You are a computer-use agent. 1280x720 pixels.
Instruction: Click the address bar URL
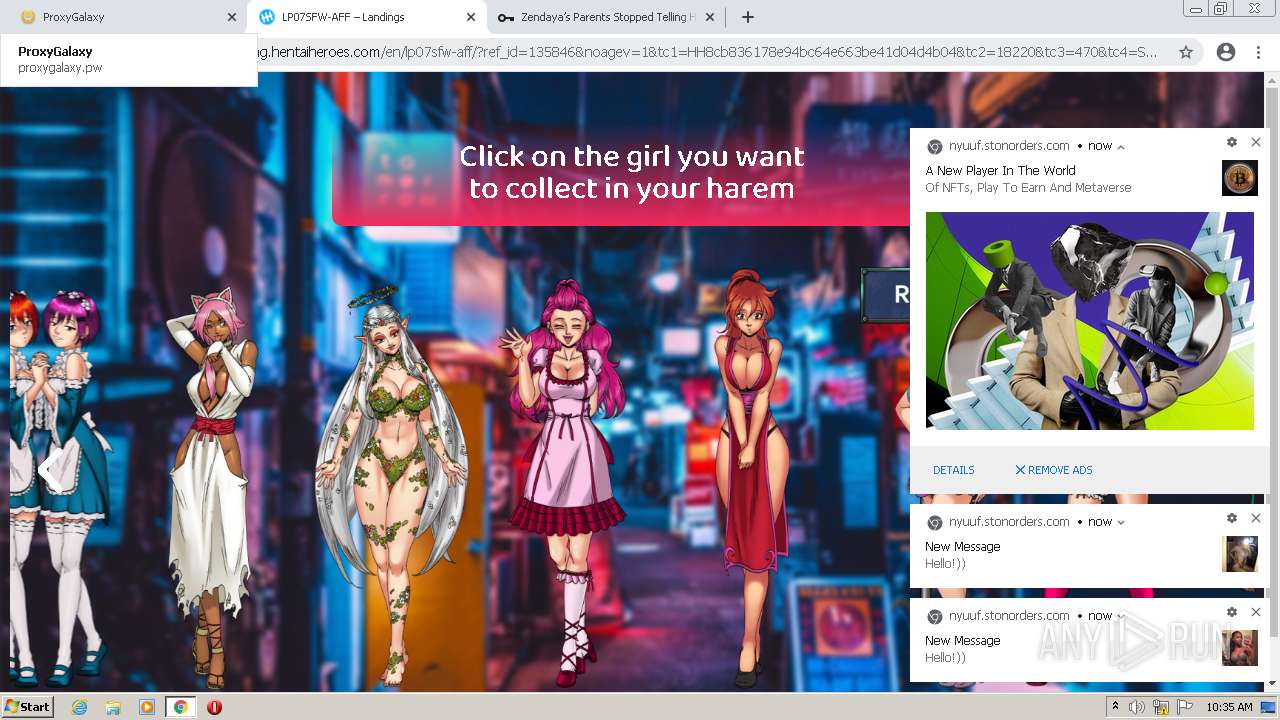click(708, 52)
